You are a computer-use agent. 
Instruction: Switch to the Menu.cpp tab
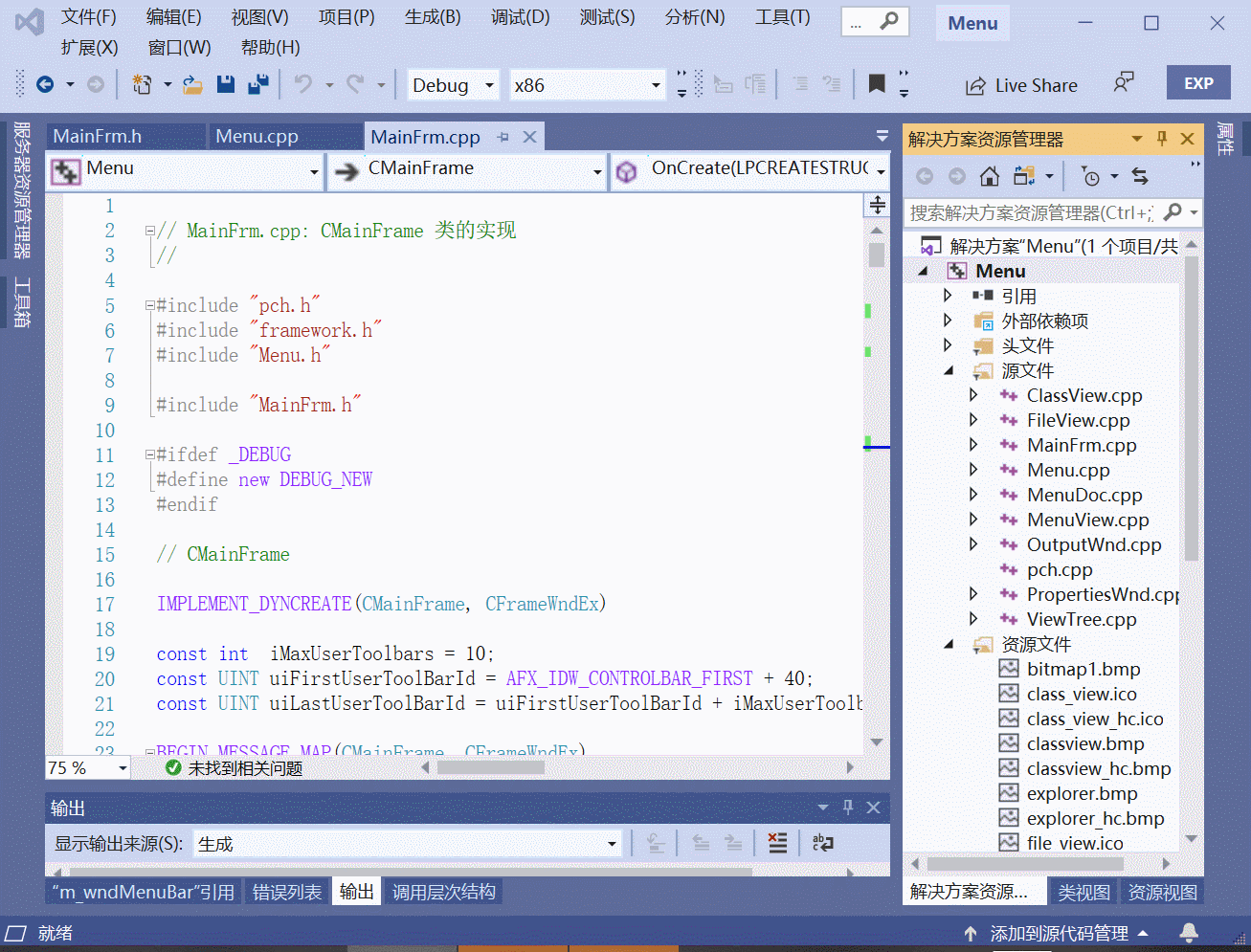[285, 136]
